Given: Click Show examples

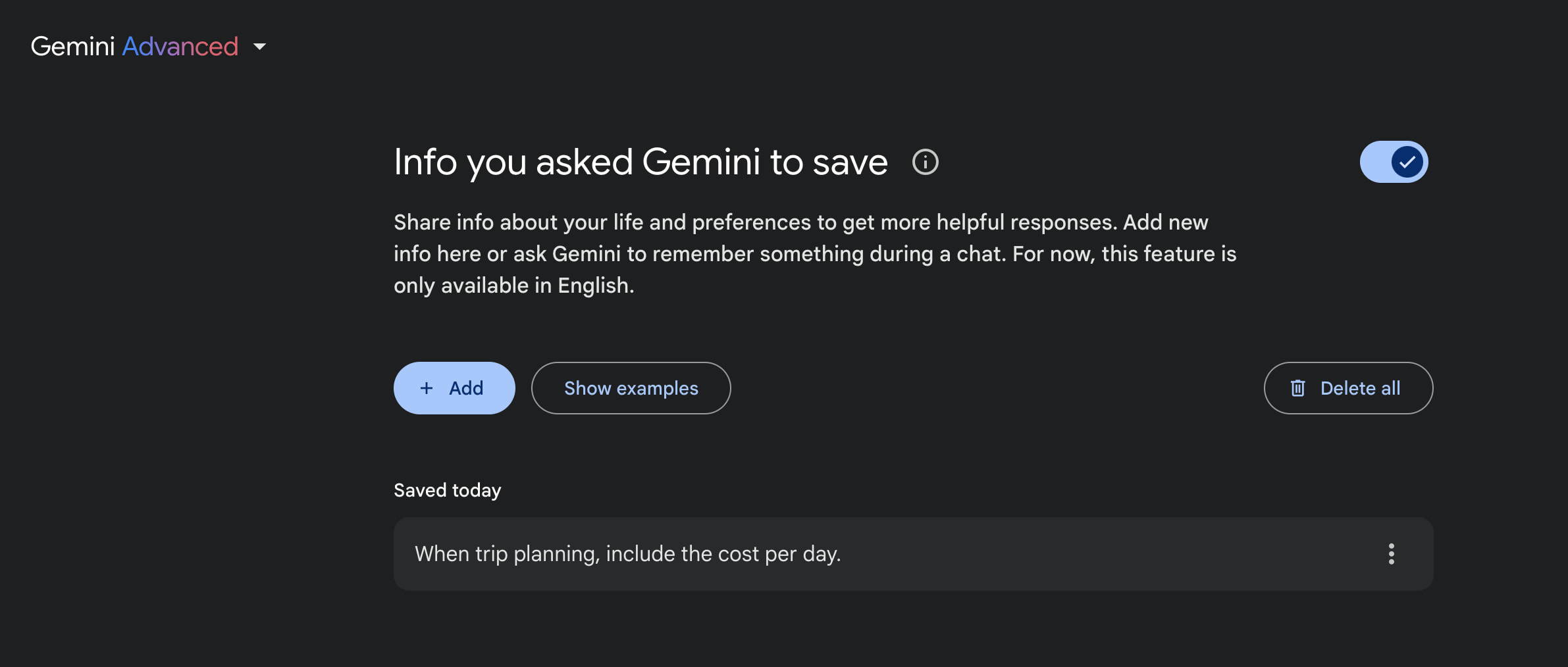Looking at the screenshot, I should (x=630, y=388).
